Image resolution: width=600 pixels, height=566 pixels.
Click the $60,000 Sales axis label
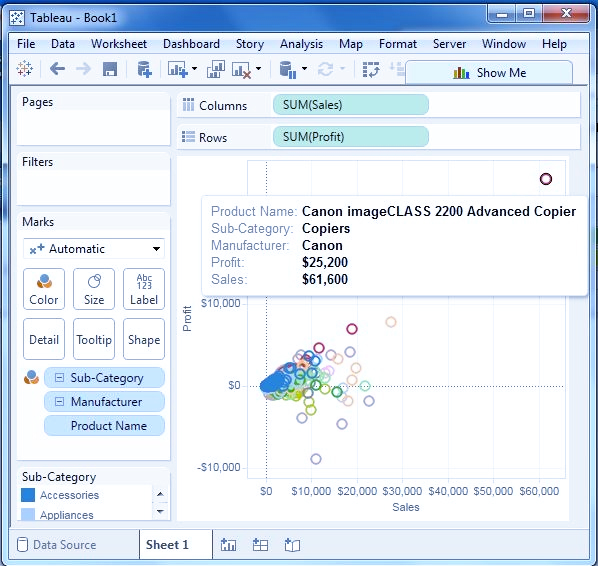pyautogui.click(x=539, y=491)
